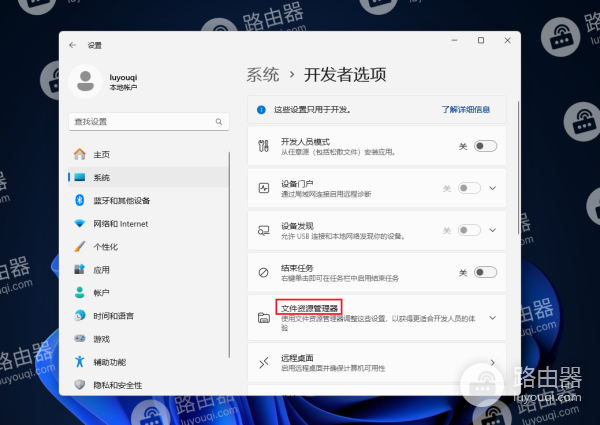The image size is (600, 425).
Task: Toggle the 结束任务 switch
Action: (x=485, y=272)
